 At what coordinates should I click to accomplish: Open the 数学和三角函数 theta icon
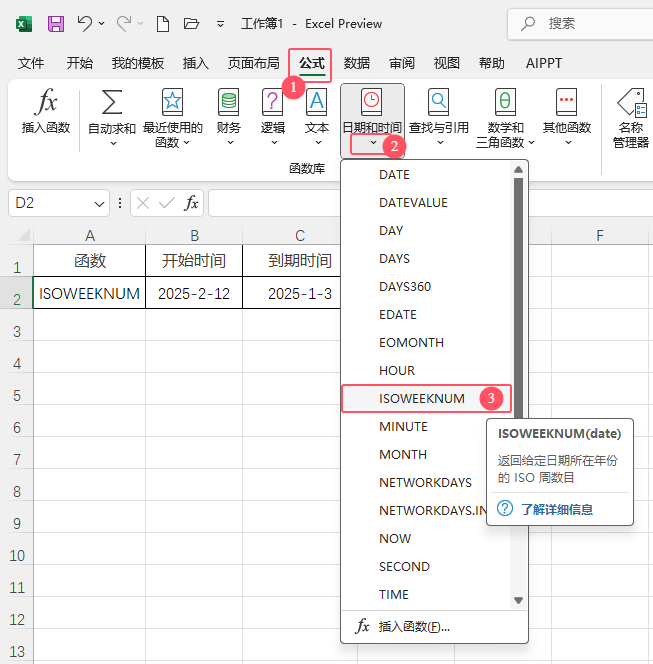(505, 102)
